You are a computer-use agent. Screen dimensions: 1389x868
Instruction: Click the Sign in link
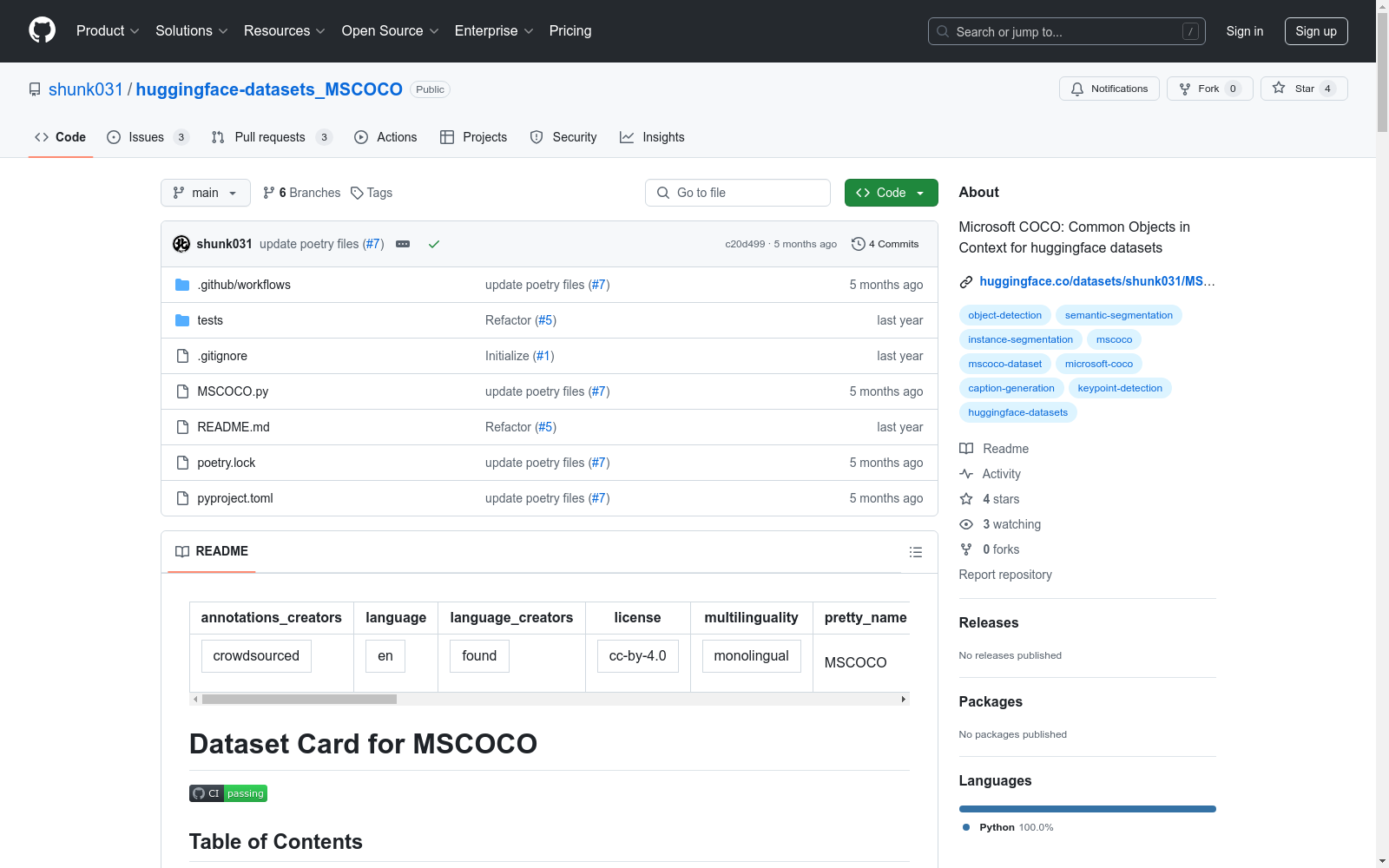(1244, 31)
